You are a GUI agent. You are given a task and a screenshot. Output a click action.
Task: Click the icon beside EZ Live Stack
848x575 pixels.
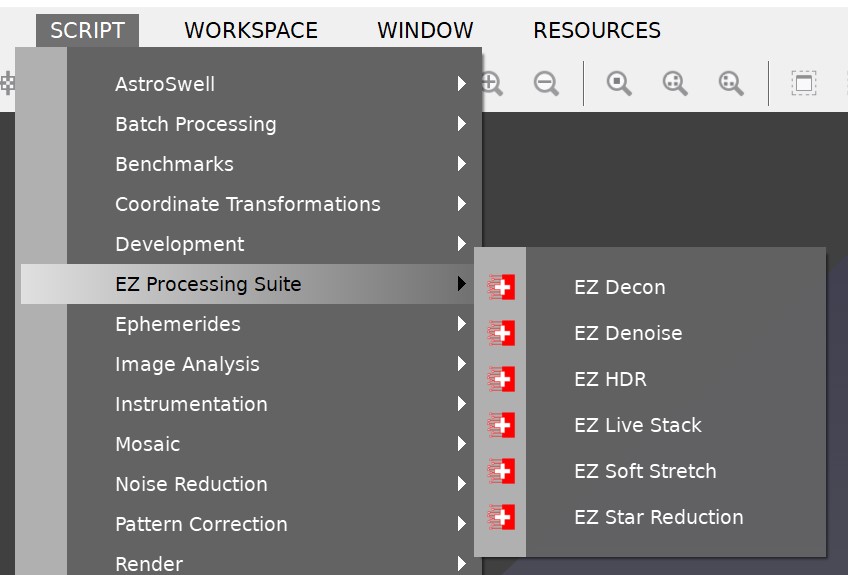coord(501,425)
